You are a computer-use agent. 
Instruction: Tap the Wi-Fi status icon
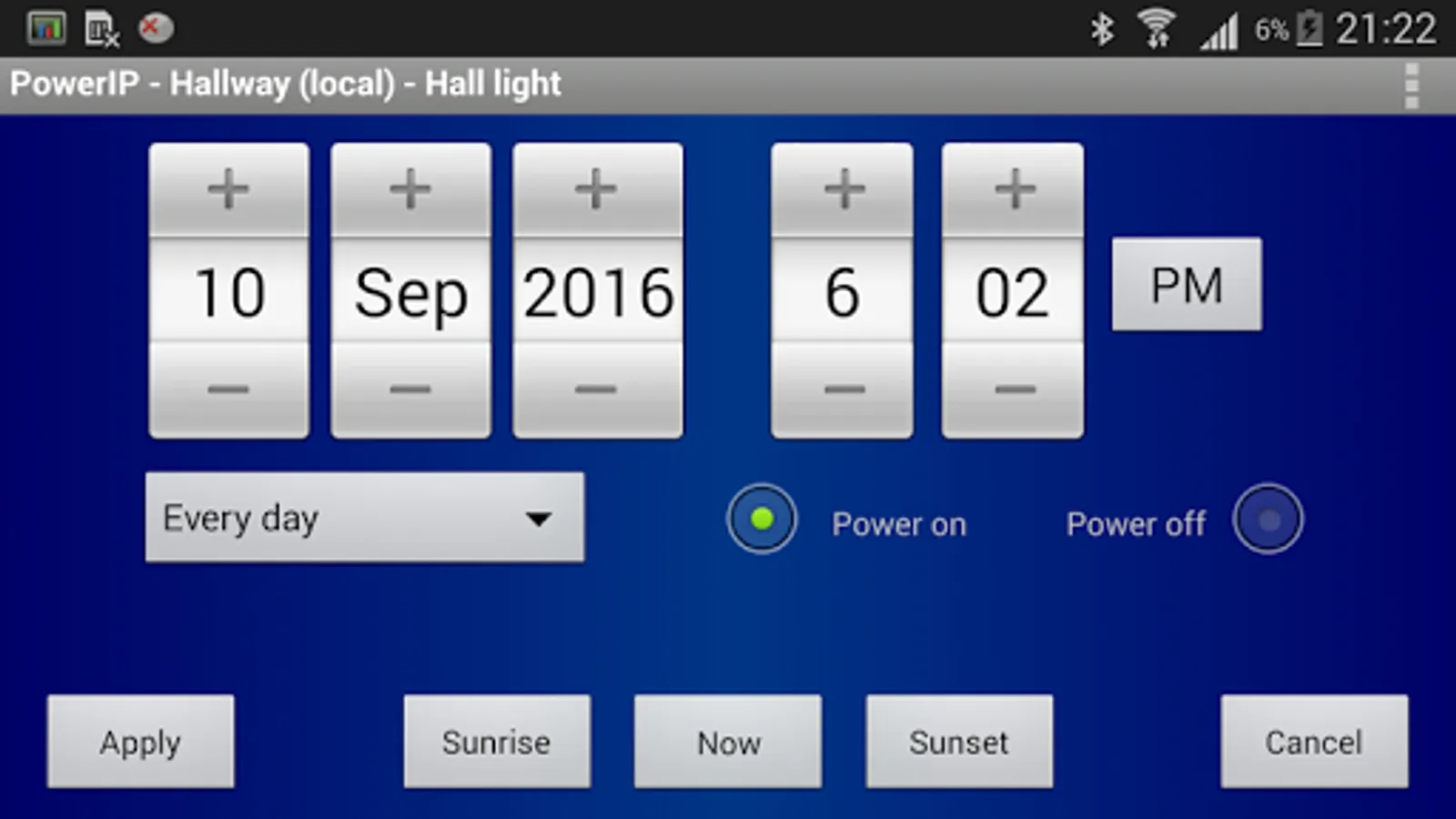(1156, 29)
